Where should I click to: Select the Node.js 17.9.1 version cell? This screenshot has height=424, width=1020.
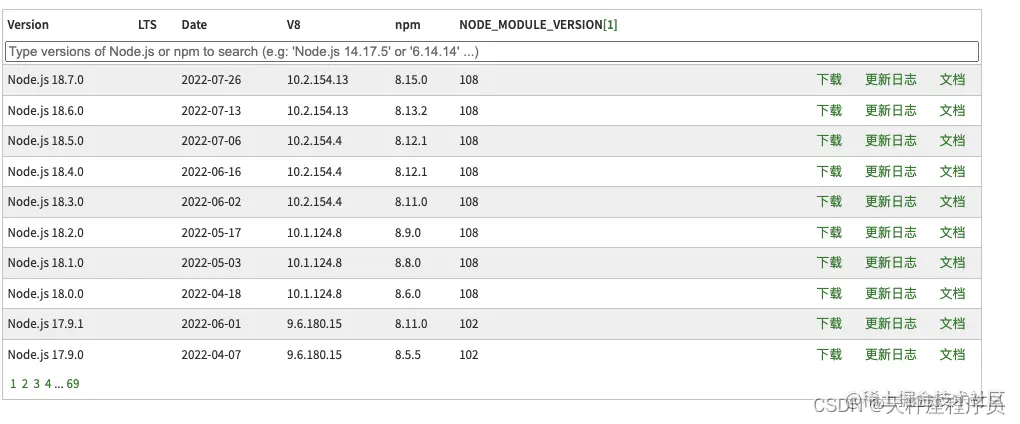coord(46,324)
